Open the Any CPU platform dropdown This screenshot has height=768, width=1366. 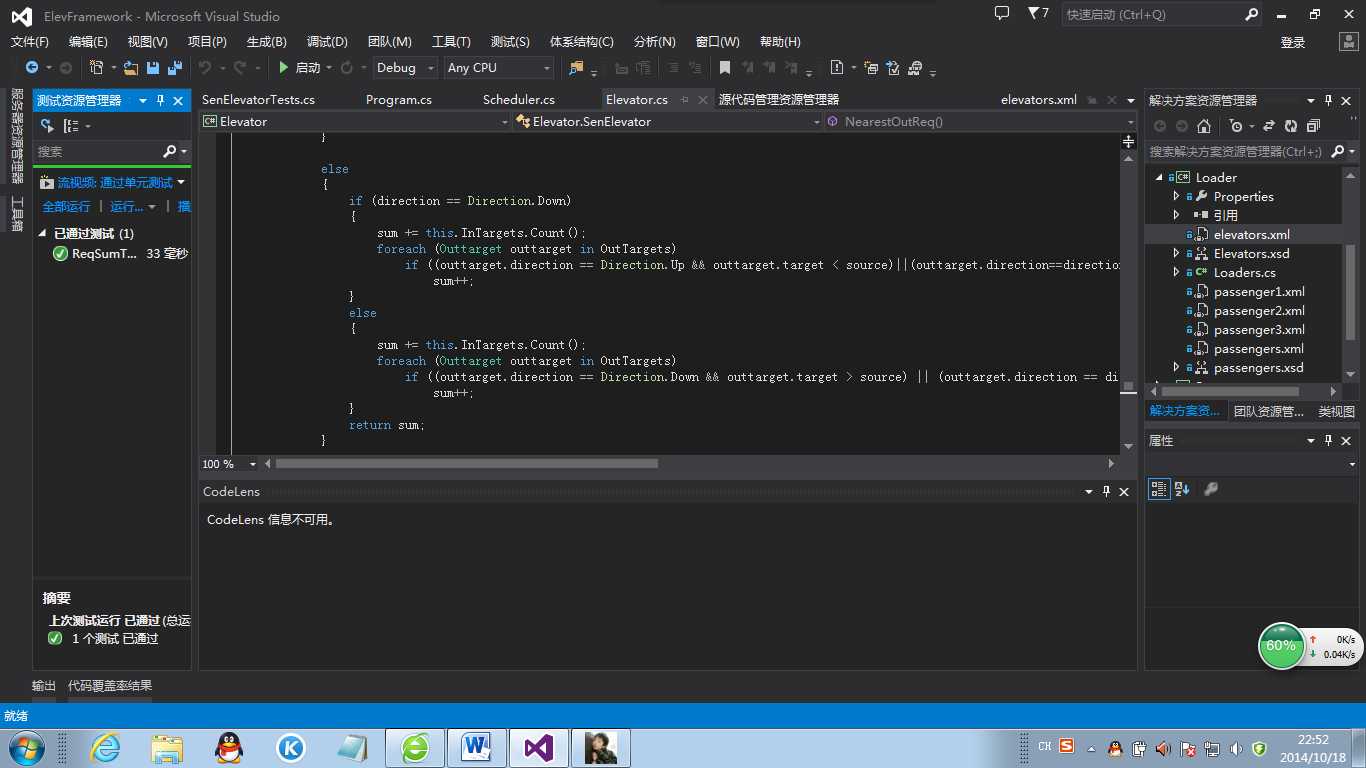[x=499, y=68]
